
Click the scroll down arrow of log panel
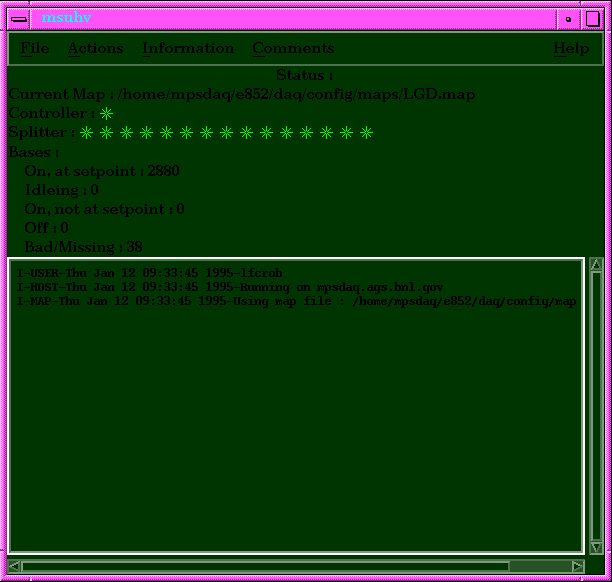point(596,547)
